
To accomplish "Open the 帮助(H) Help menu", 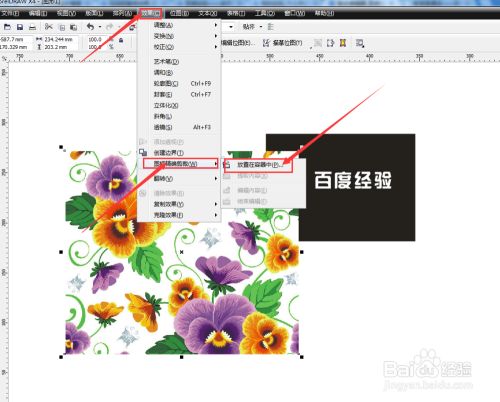I will pos(324,13).
